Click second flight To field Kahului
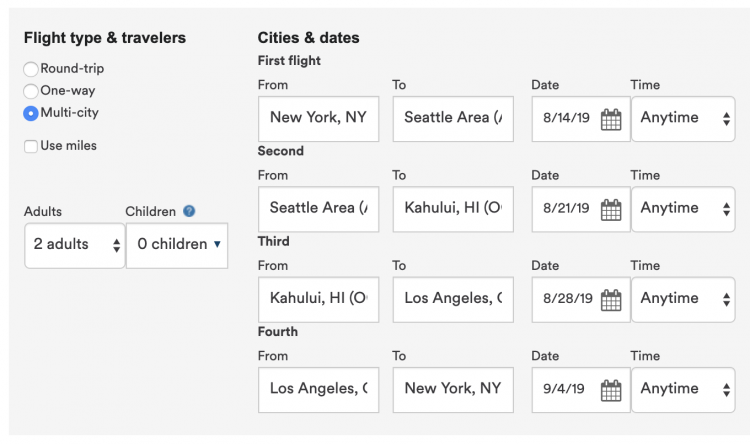Viewport: 750px width, 444px height. tap(453, 208)
